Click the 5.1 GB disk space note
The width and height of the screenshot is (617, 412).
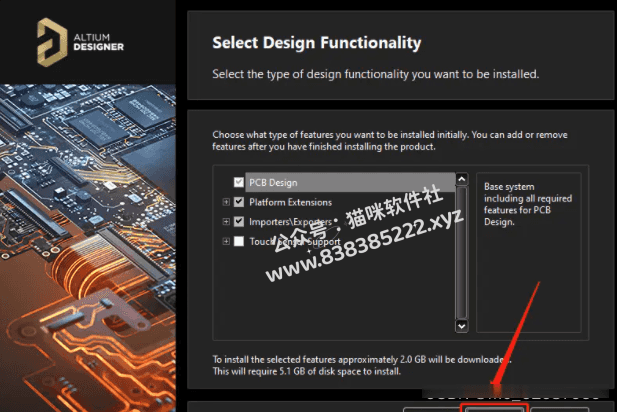coord(307,371)
